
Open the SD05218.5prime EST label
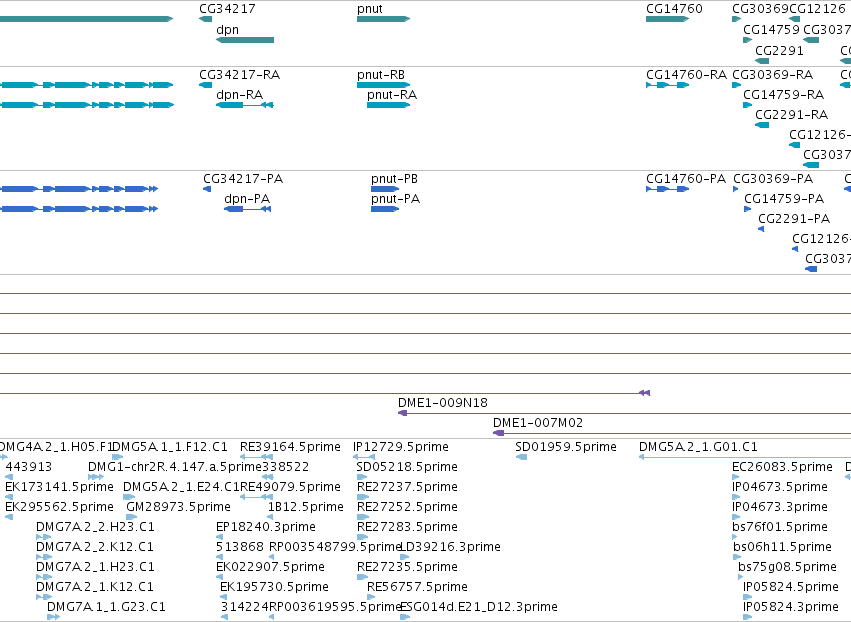pos(407,467)
